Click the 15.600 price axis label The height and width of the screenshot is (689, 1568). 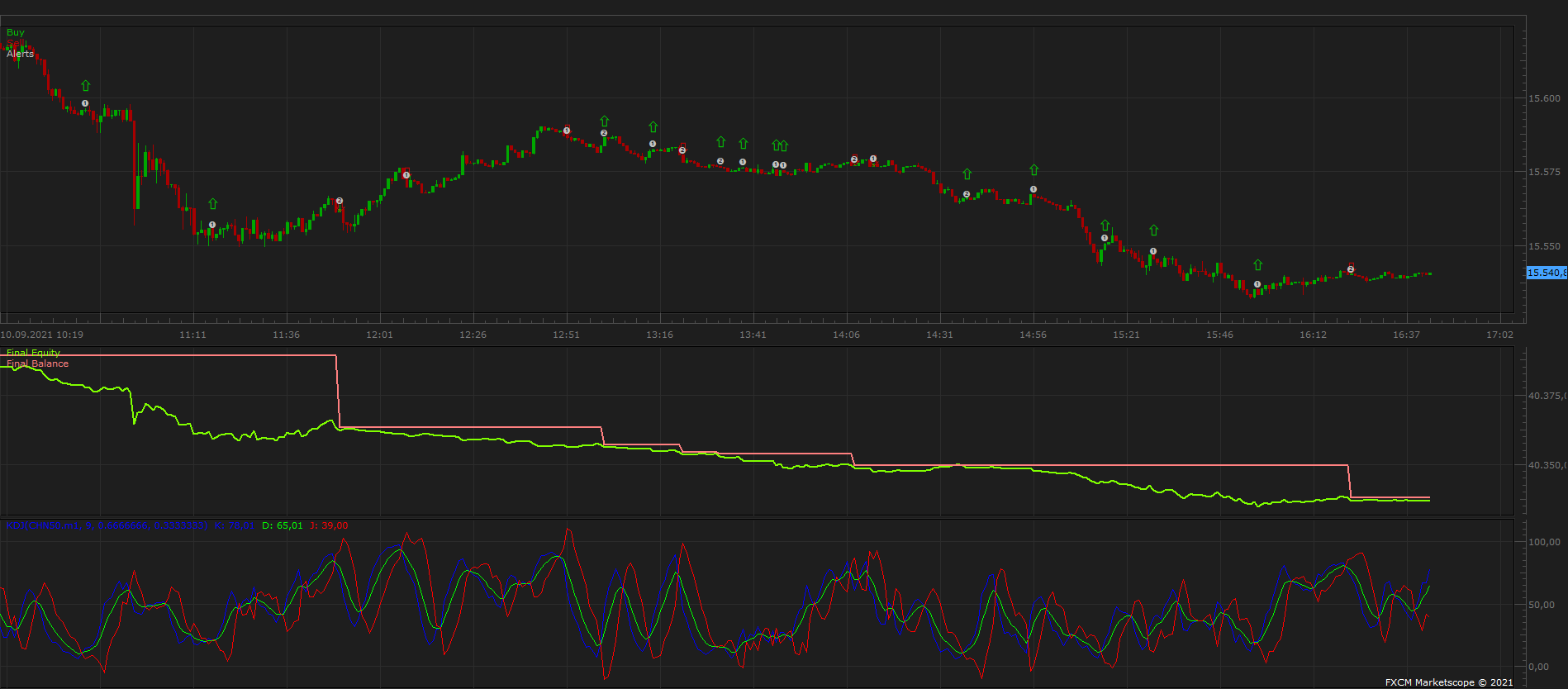[1544, 98]
